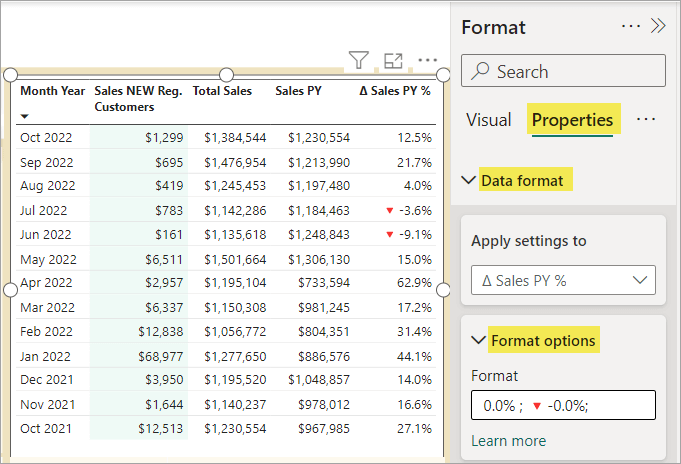Click the 12.5% cell
This screenshot has height=464, width=681.
[x=414, y=138]
